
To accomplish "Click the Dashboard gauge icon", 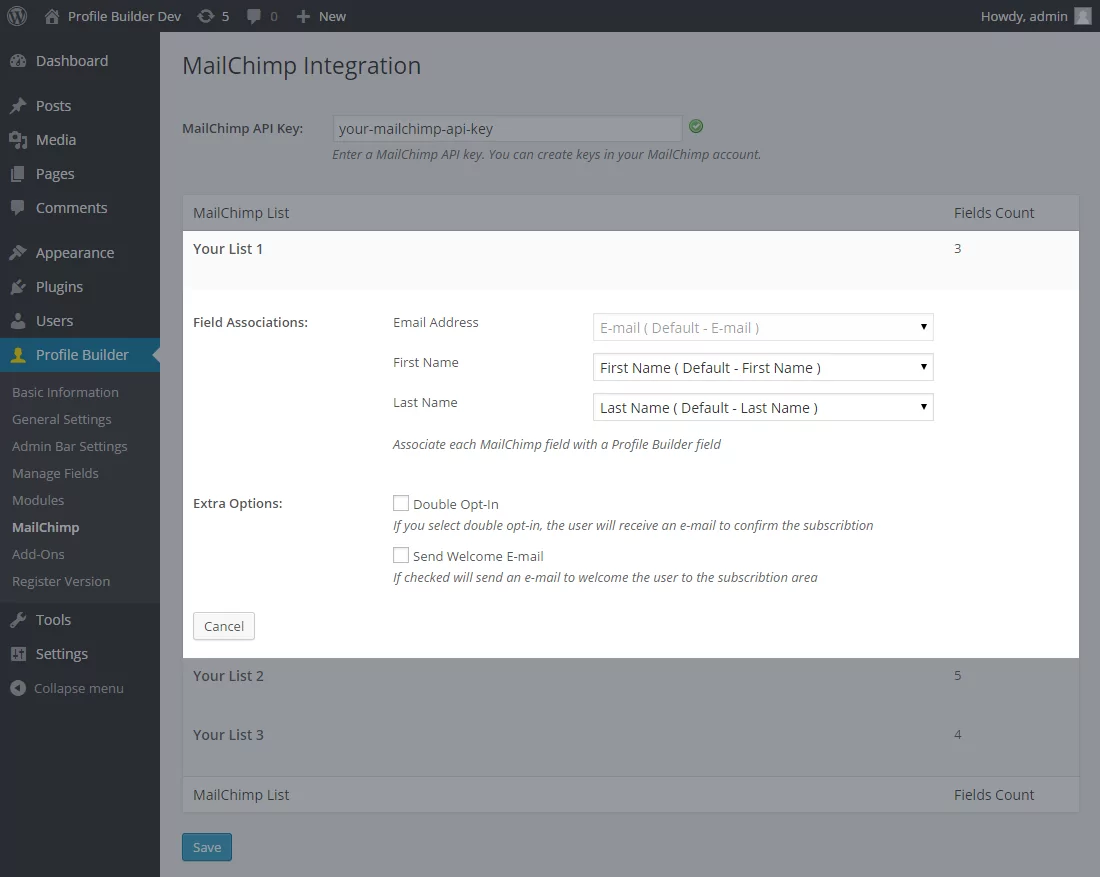I will coord(18,61).
